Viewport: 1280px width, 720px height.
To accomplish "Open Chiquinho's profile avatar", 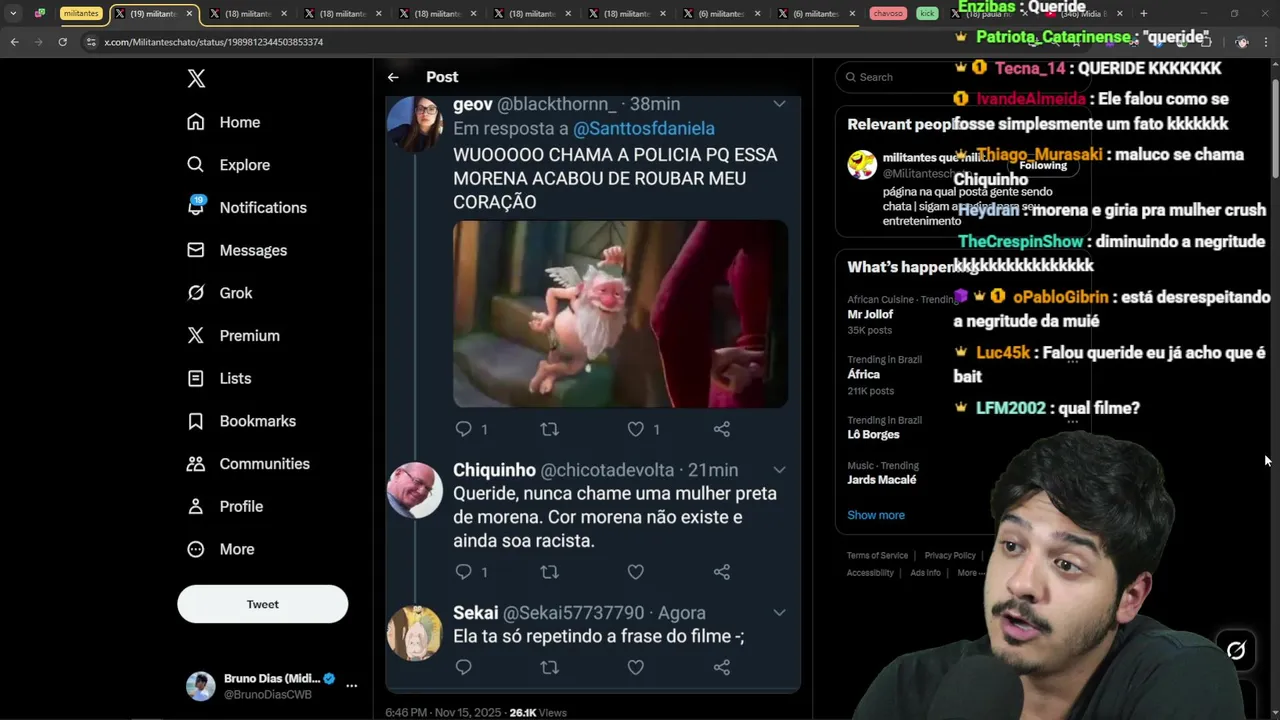I will 414,490.
